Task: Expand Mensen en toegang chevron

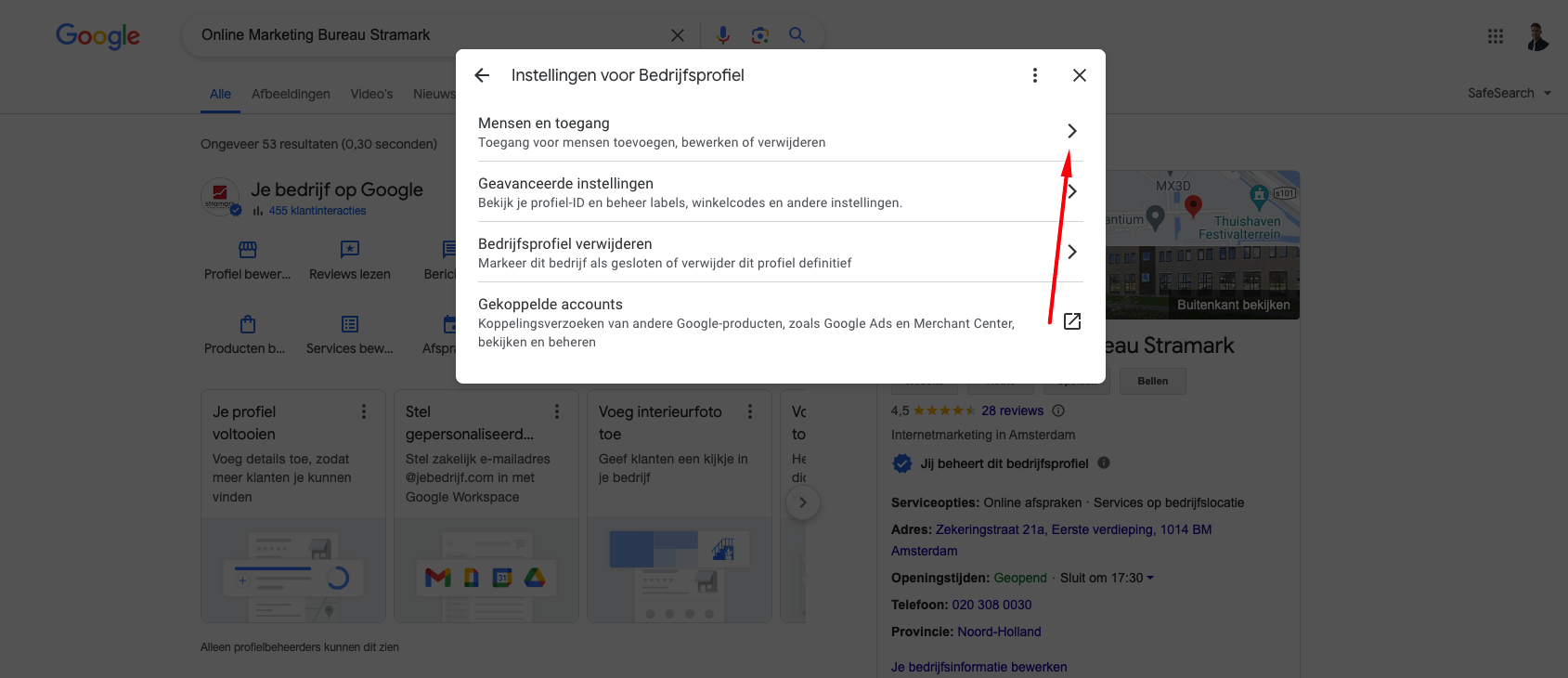Action: pos(1072,131)
